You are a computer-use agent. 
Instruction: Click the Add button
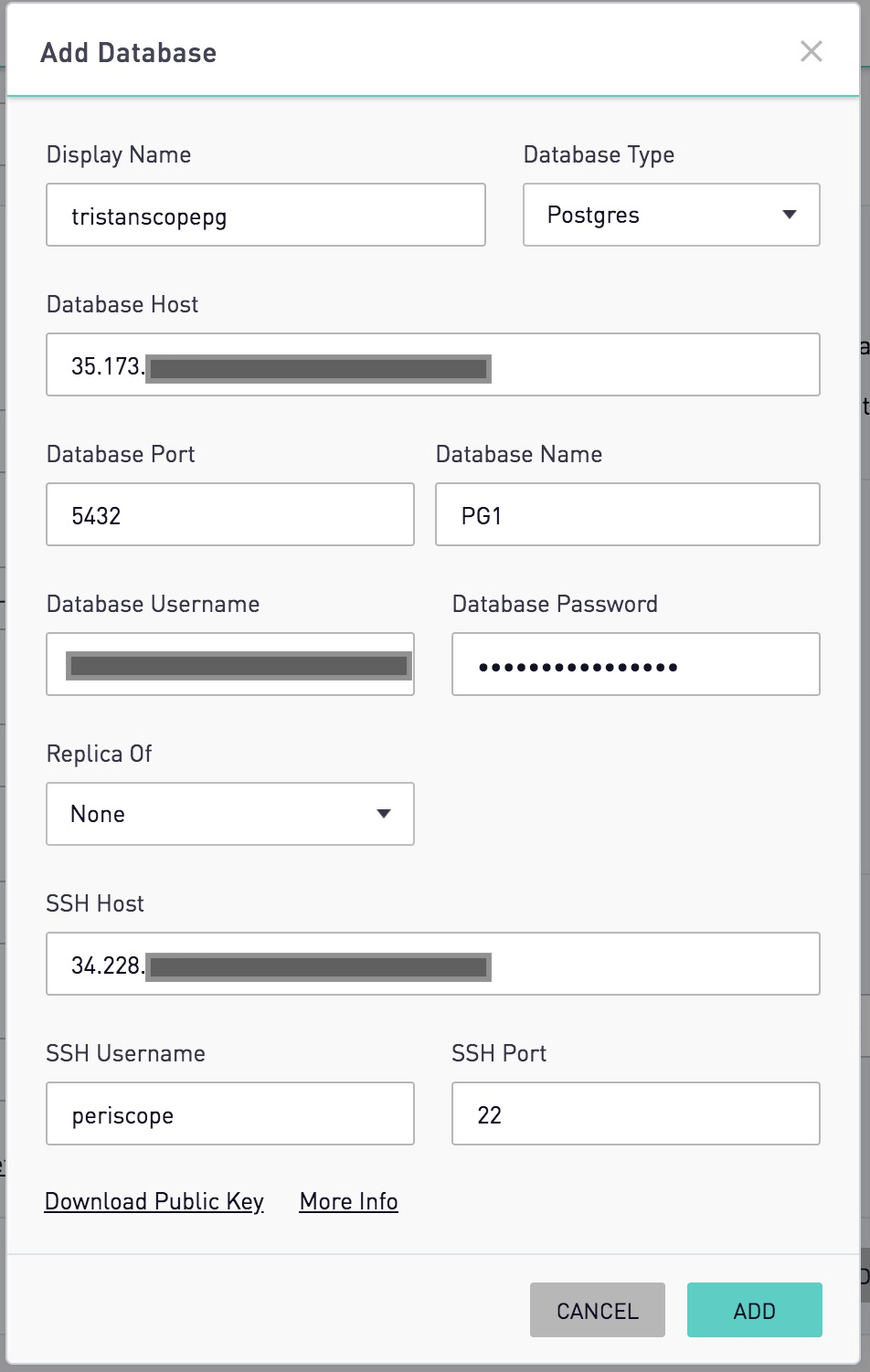point(754,1311)
